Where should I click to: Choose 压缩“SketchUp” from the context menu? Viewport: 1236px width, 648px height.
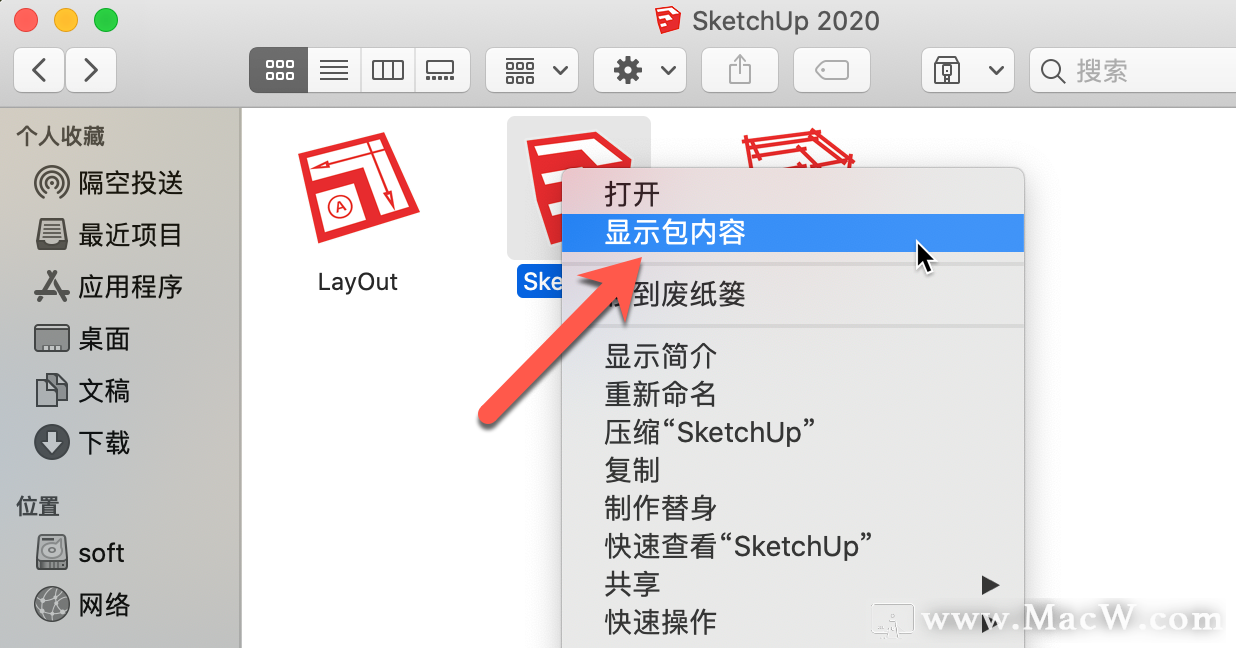(793, 432)
